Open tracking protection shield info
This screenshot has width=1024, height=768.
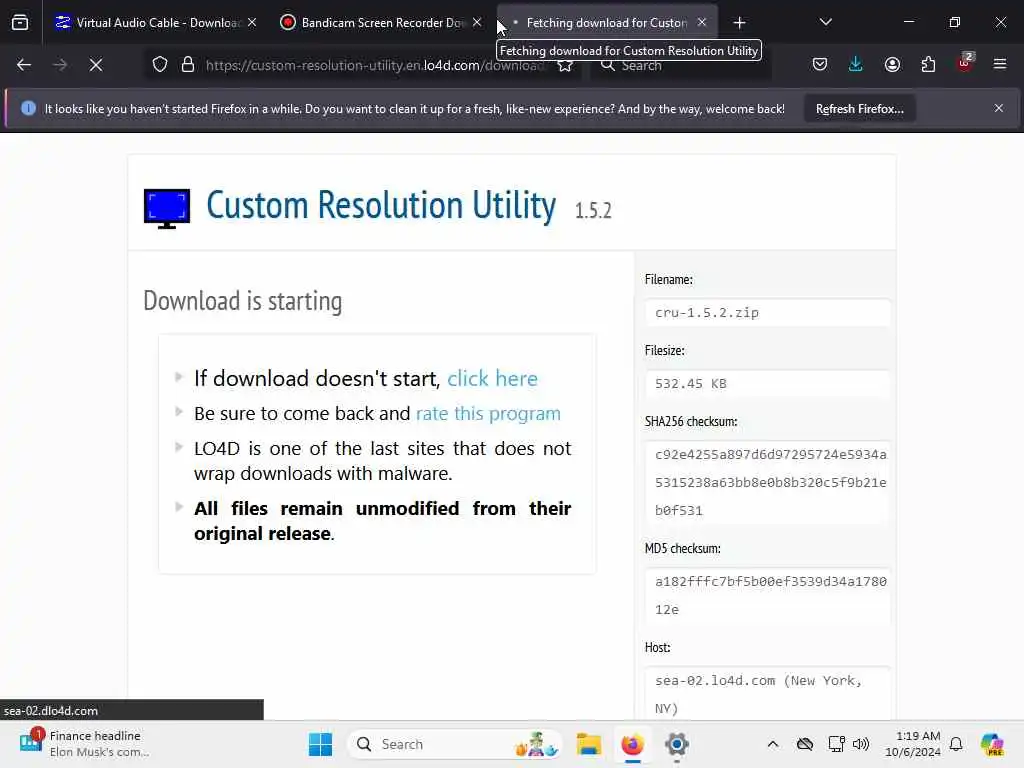pyautogui.click(x=160, y=65)
